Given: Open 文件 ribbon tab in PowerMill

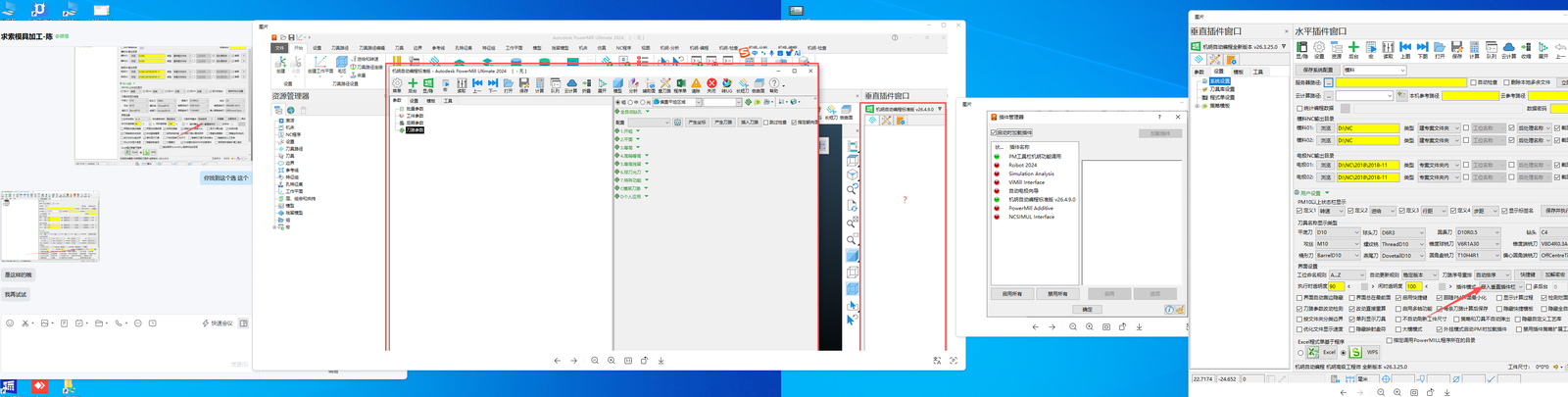Looking at the screenshot, I should [x=279, y=47].
